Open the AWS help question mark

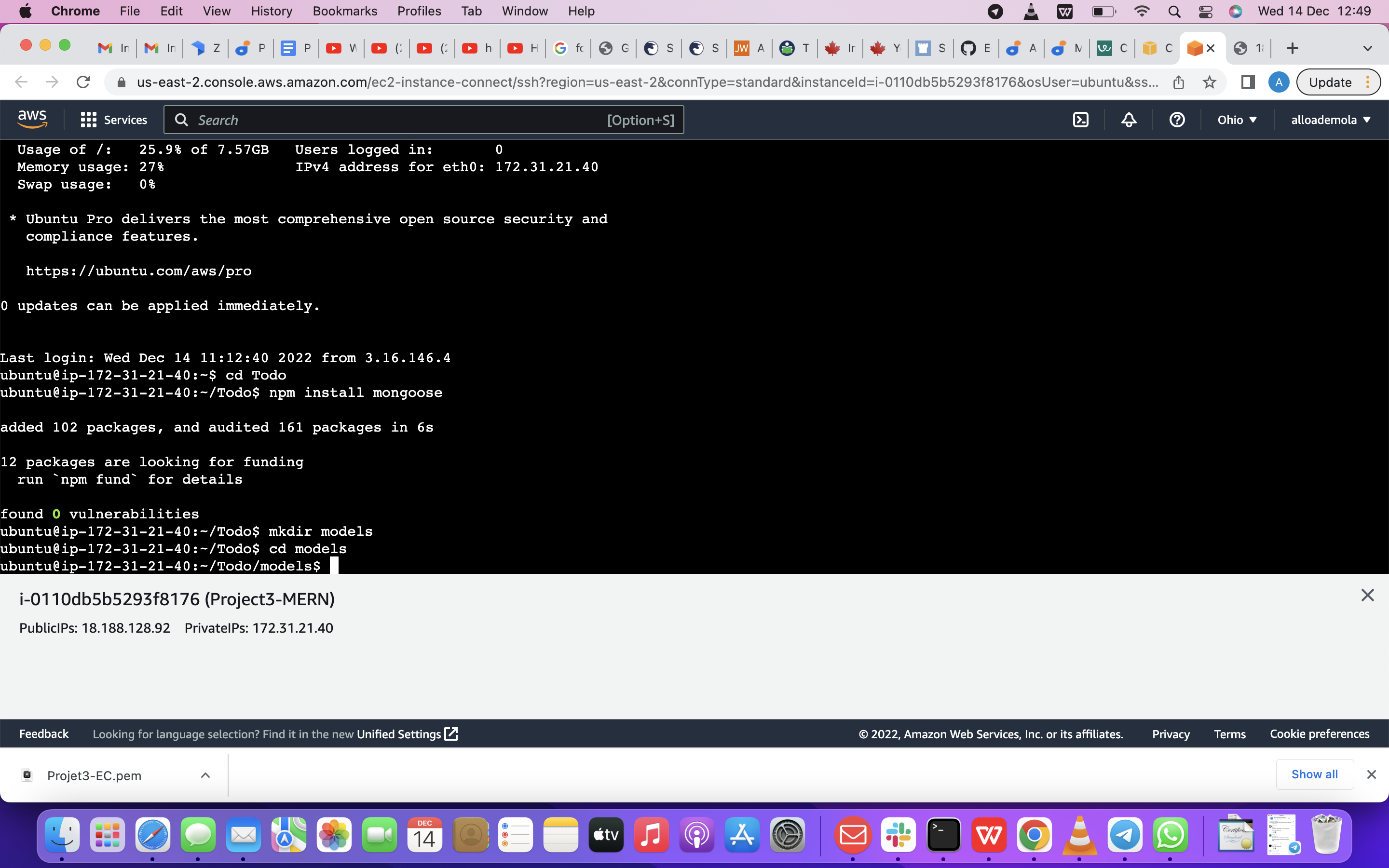(1177, 120)
